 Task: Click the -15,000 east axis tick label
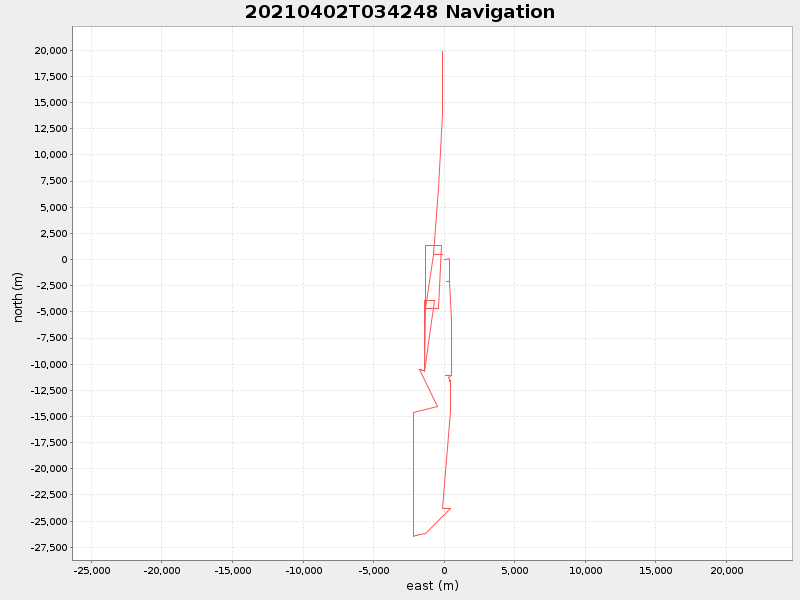click(x=233, y=571)
